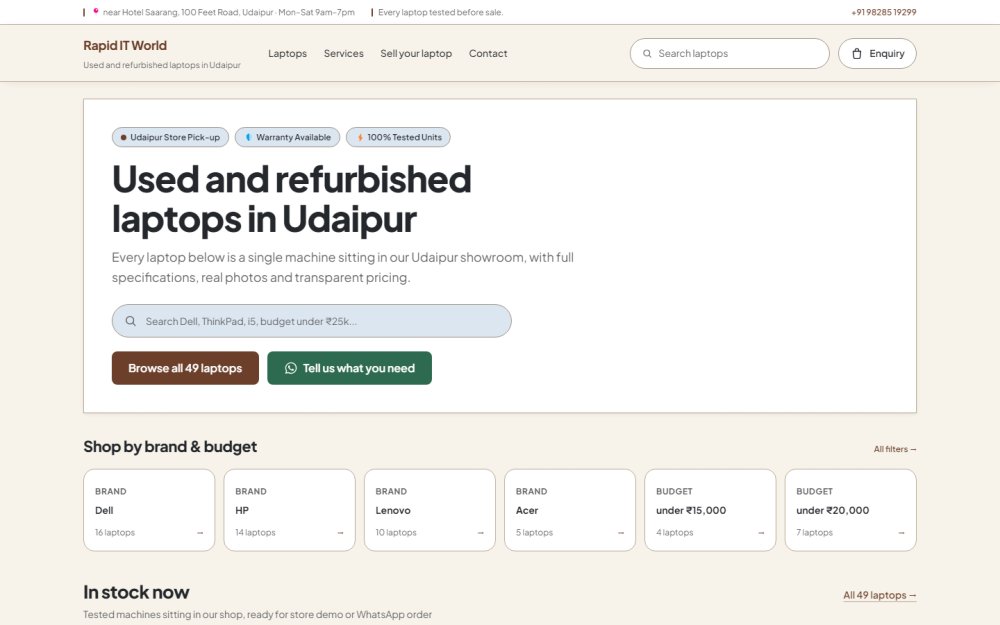
Task: Open the Contact page link
Action: tap(488, 54)
